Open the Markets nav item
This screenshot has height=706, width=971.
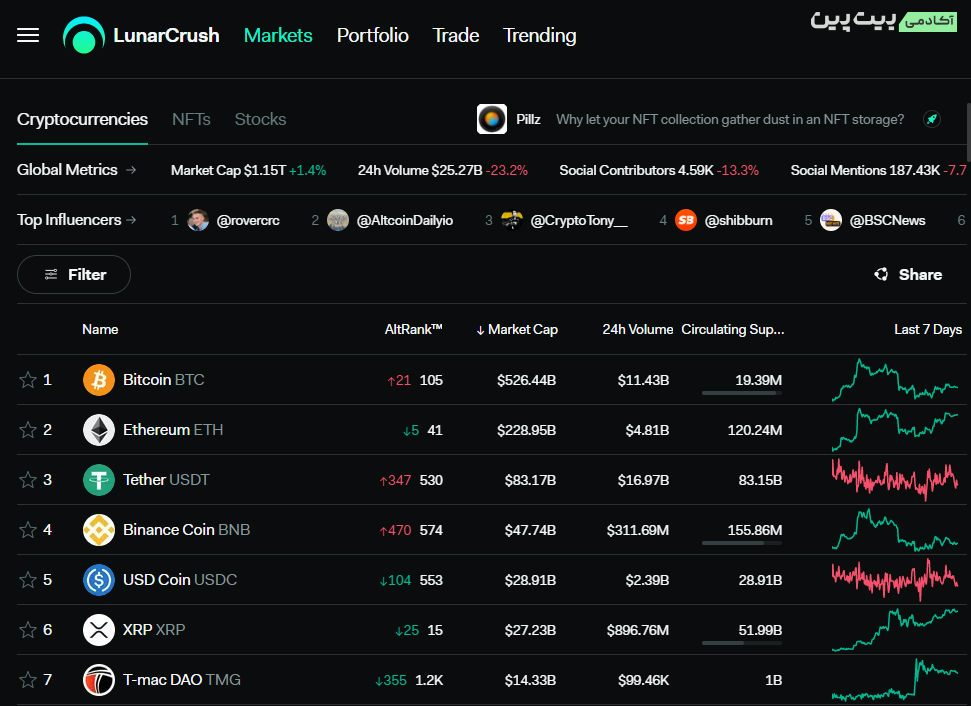[x=278, y=35]
